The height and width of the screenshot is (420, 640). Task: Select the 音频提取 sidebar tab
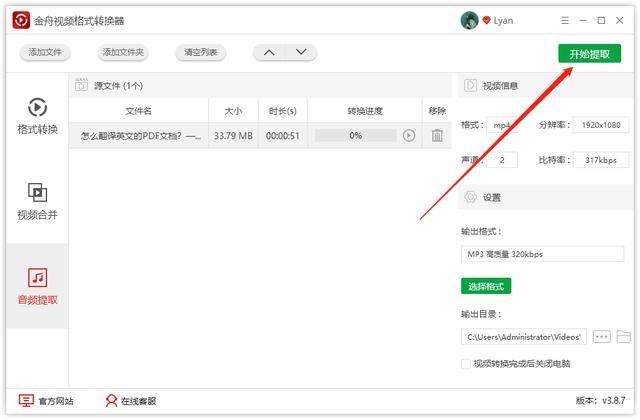[x=38, y=287]
